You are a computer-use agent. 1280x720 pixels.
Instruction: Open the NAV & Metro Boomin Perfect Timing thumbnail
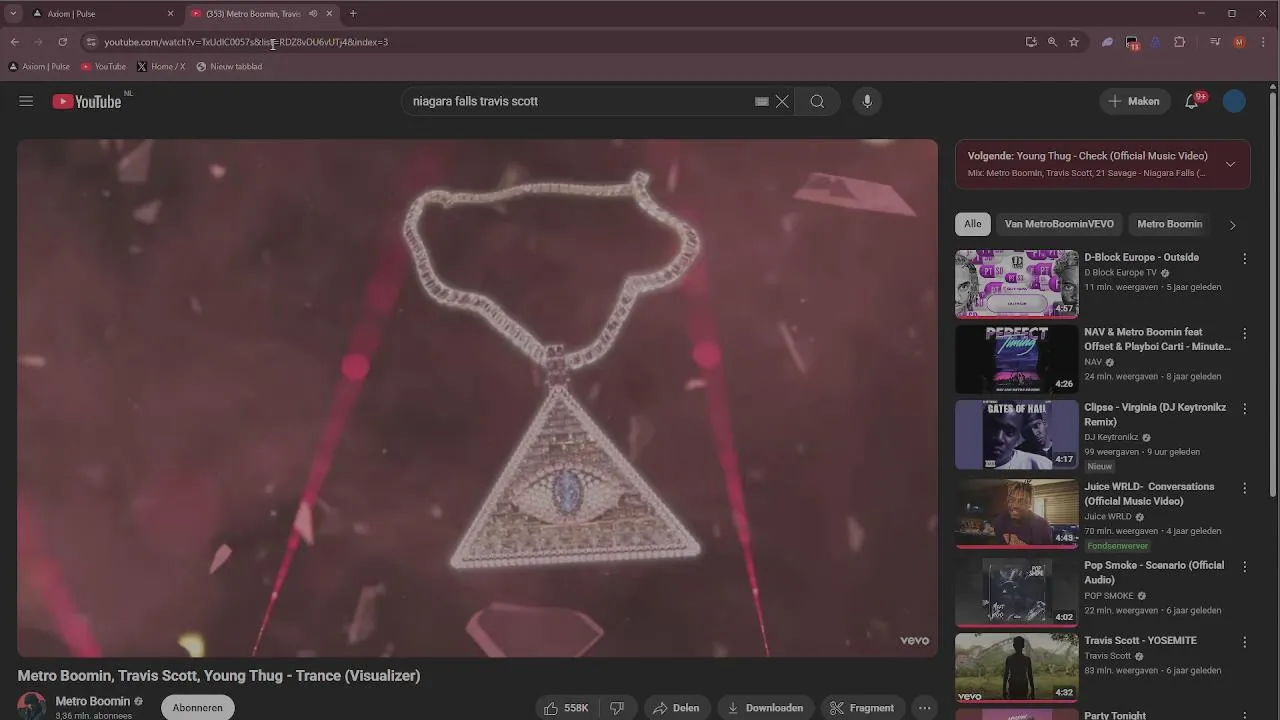click(1016, 359)
